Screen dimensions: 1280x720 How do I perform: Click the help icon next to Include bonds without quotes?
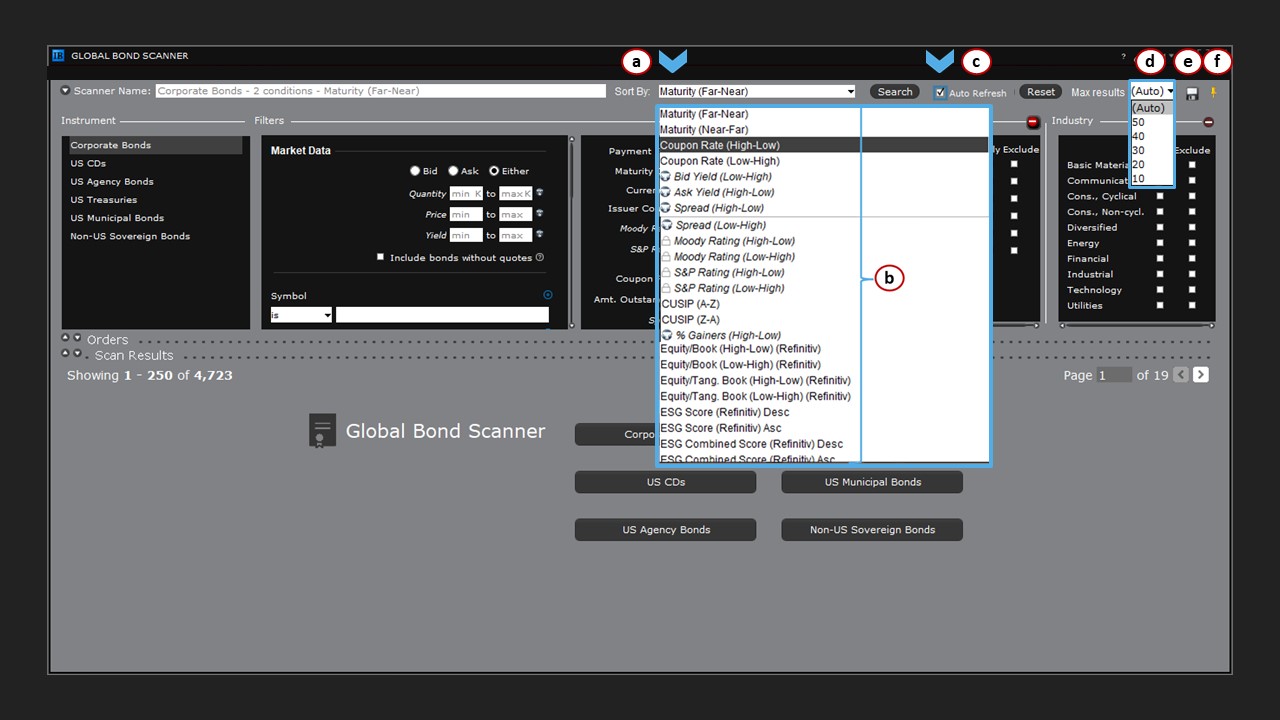(540, 257)
